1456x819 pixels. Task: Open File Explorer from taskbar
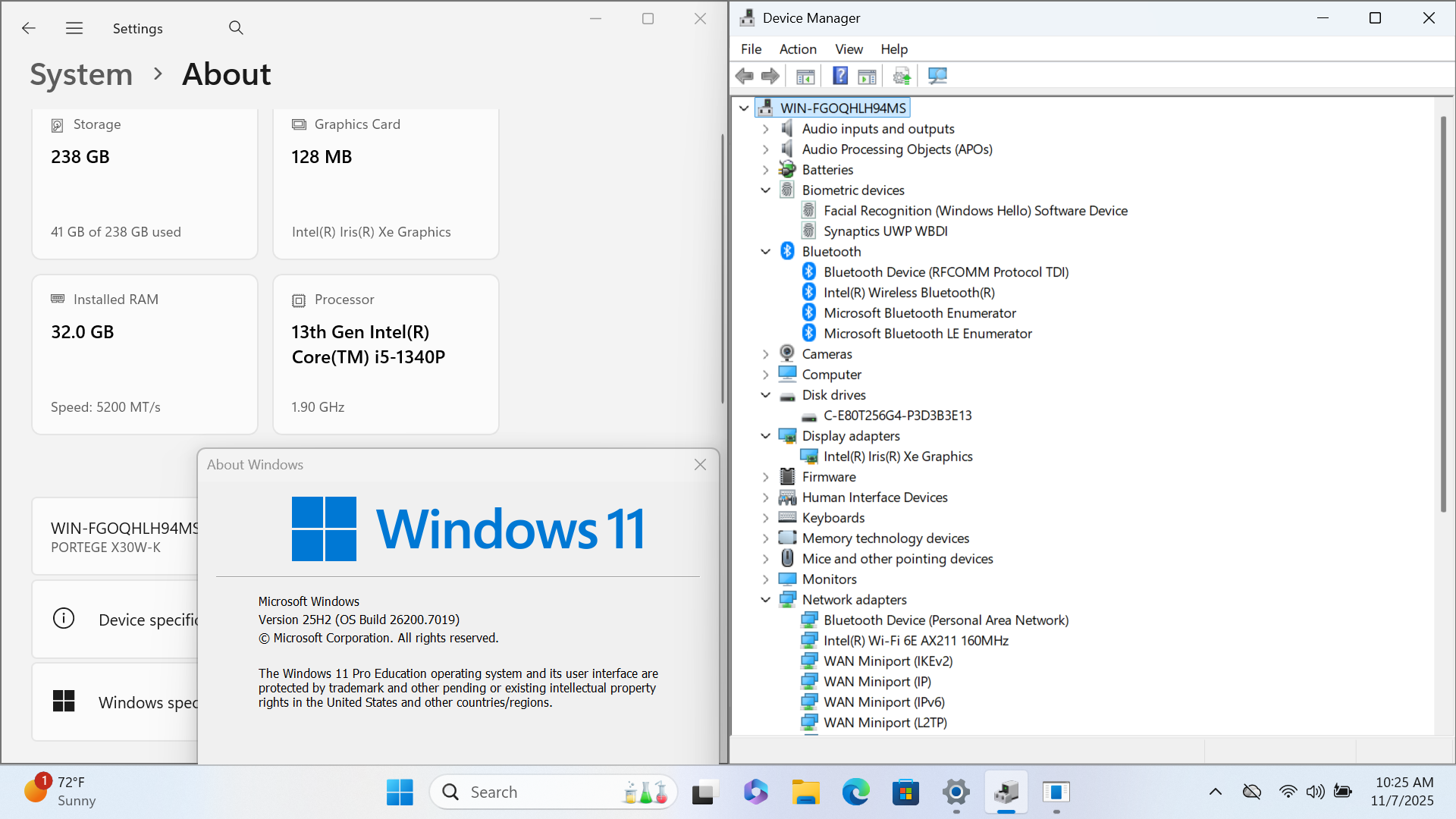point(805,792)
